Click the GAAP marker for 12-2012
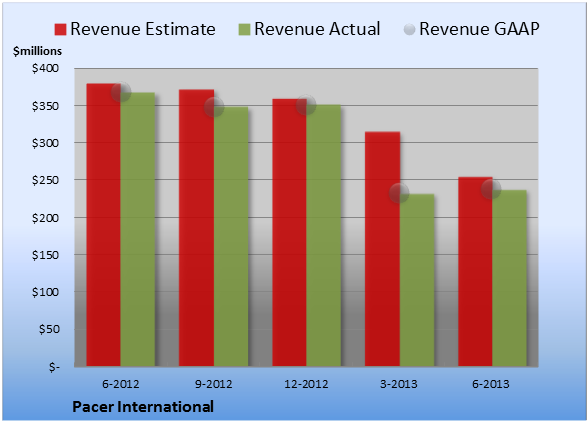 pos(306,105)
